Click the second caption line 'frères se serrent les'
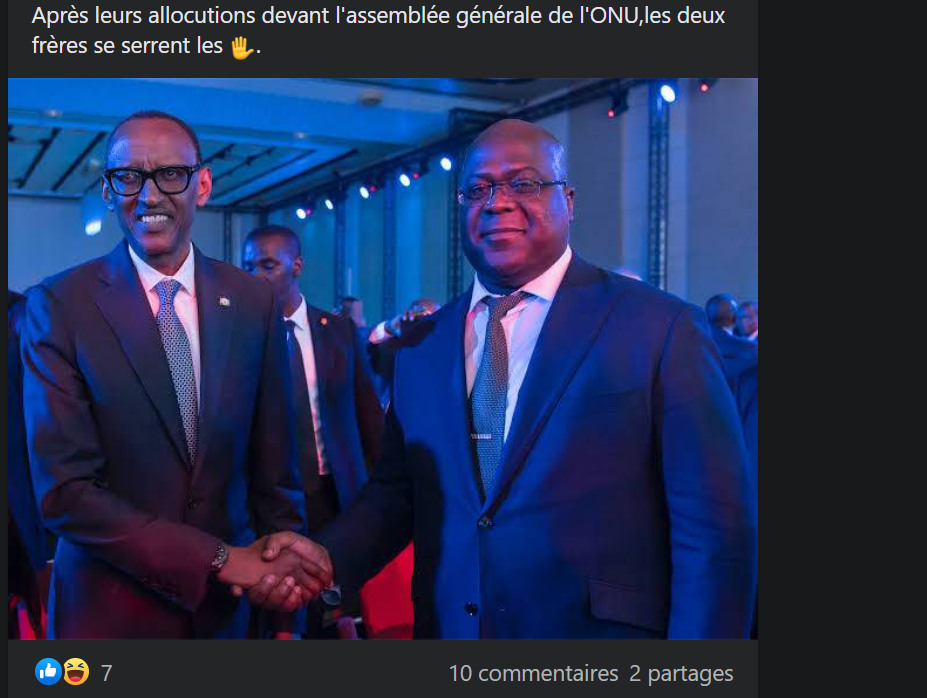Image resolution: width=927 pixels, height=698 pixels. click(127, 46)
